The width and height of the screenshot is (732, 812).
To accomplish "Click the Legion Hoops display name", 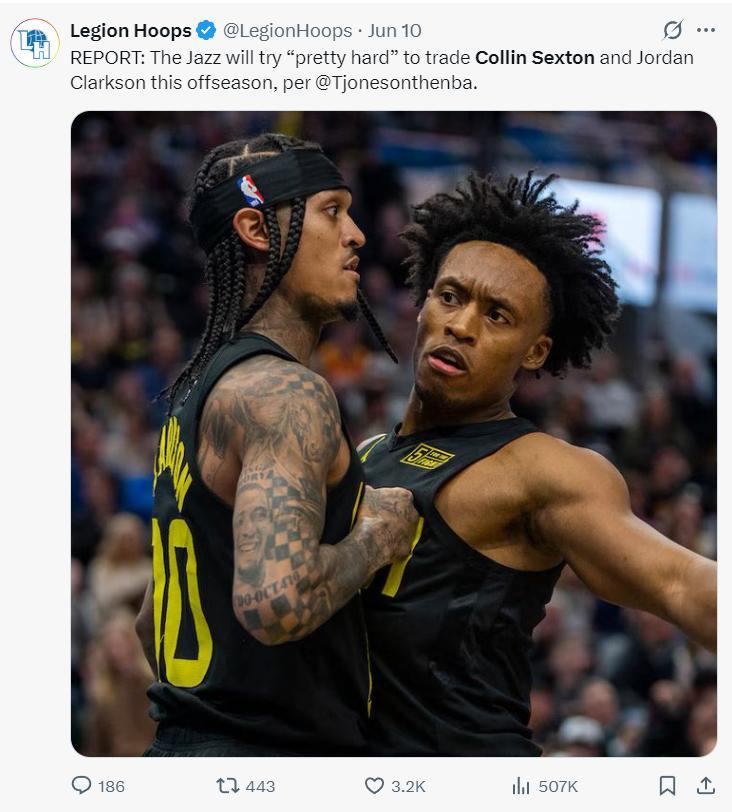I will [x=130, y=31].
